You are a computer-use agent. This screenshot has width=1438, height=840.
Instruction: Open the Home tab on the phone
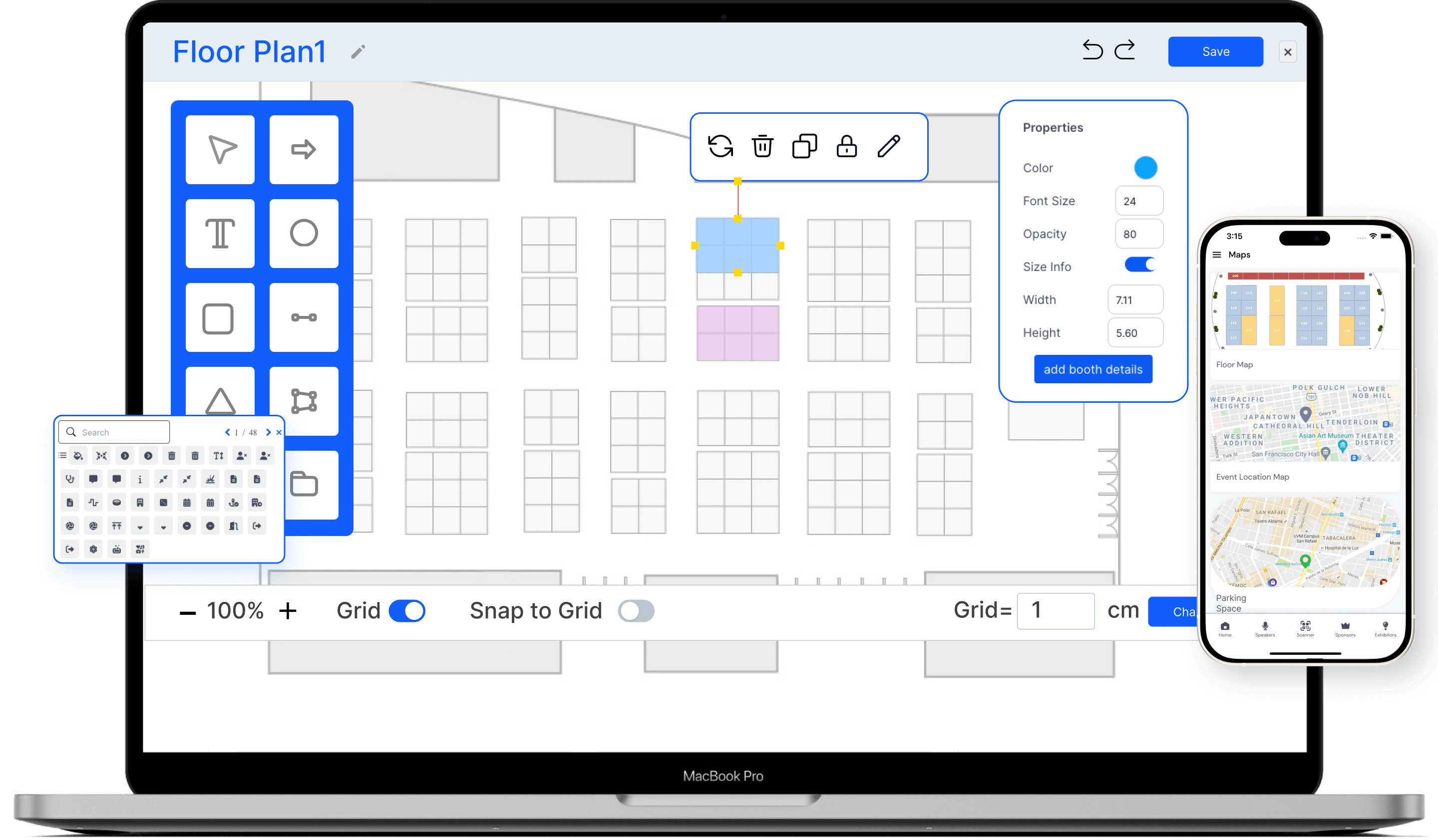coord(1225,629)
